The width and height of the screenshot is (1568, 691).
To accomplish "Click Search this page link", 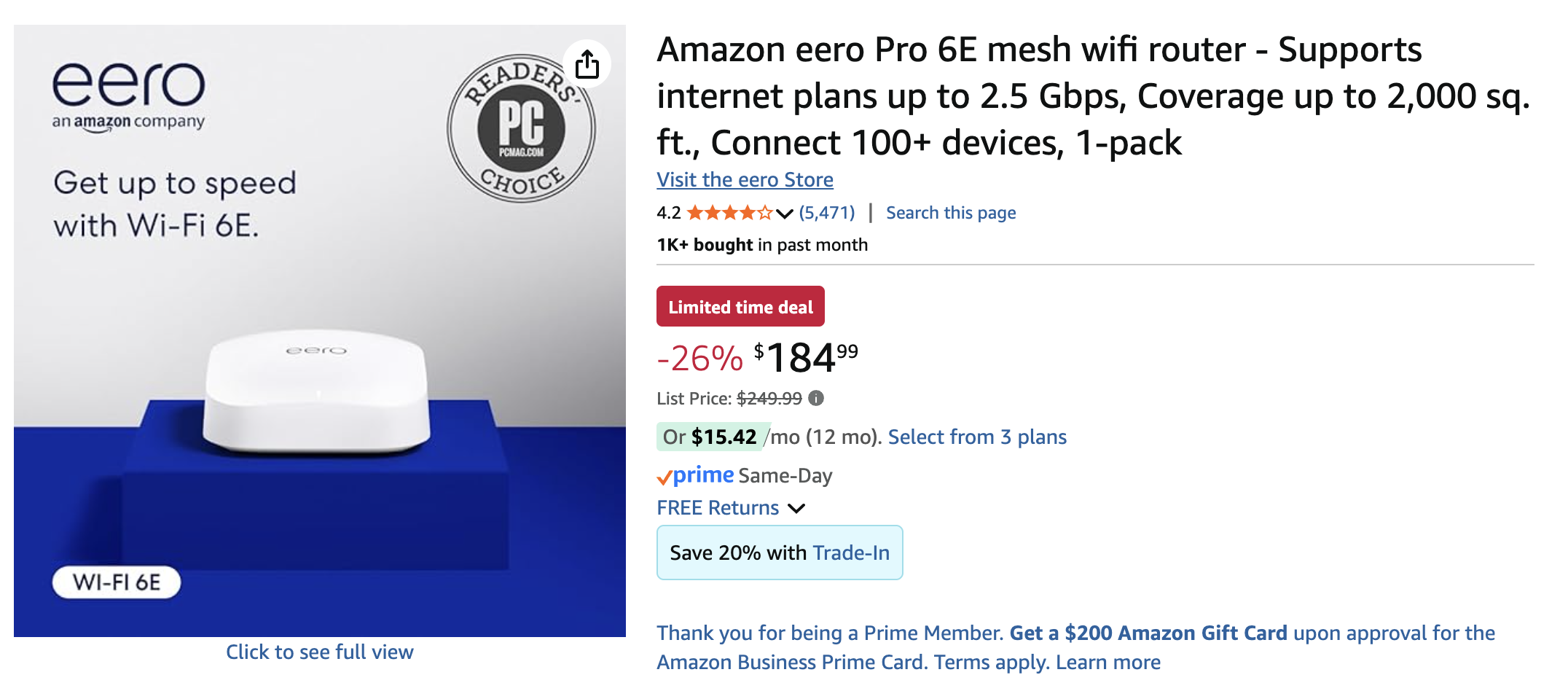I will click(950, 213).
